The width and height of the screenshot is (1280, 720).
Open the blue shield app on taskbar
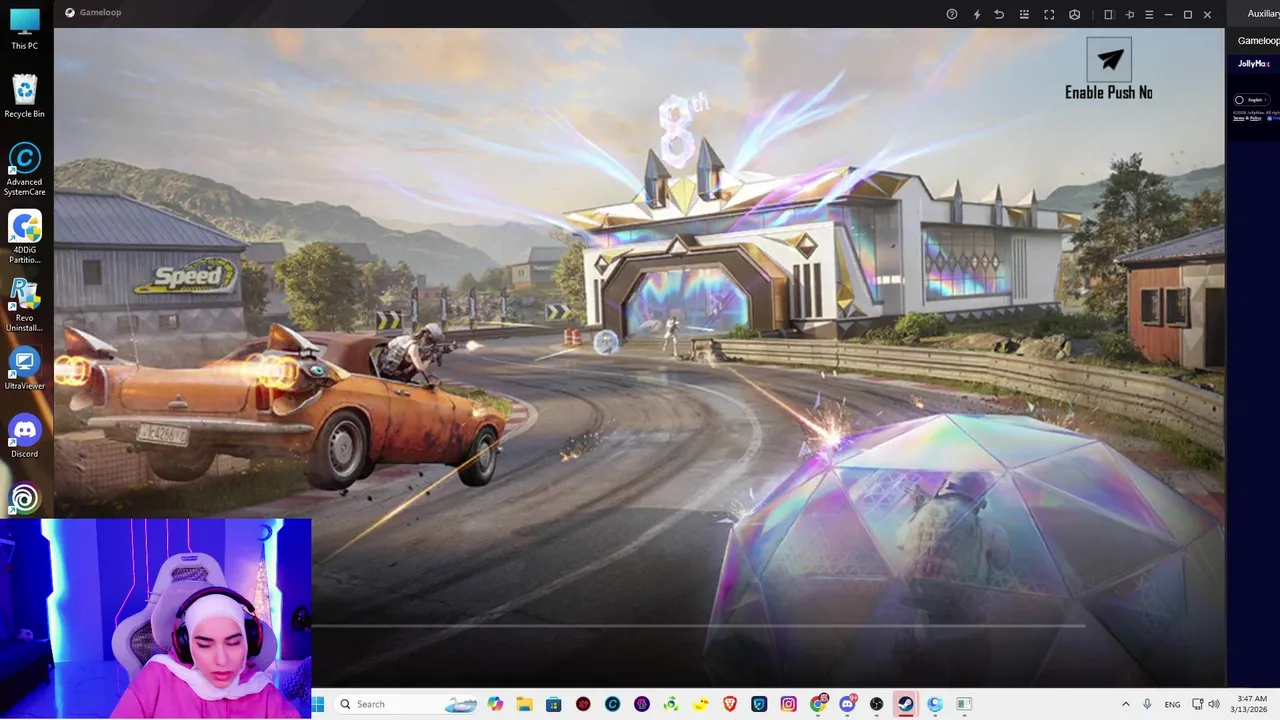(759, 704)
